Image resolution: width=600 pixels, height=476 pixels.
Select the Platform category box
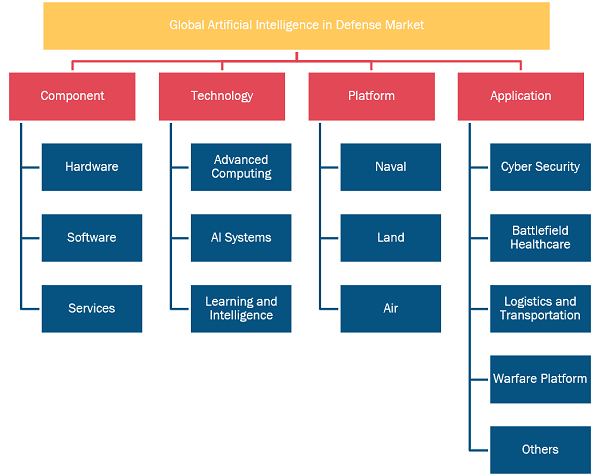coord(372,96)
